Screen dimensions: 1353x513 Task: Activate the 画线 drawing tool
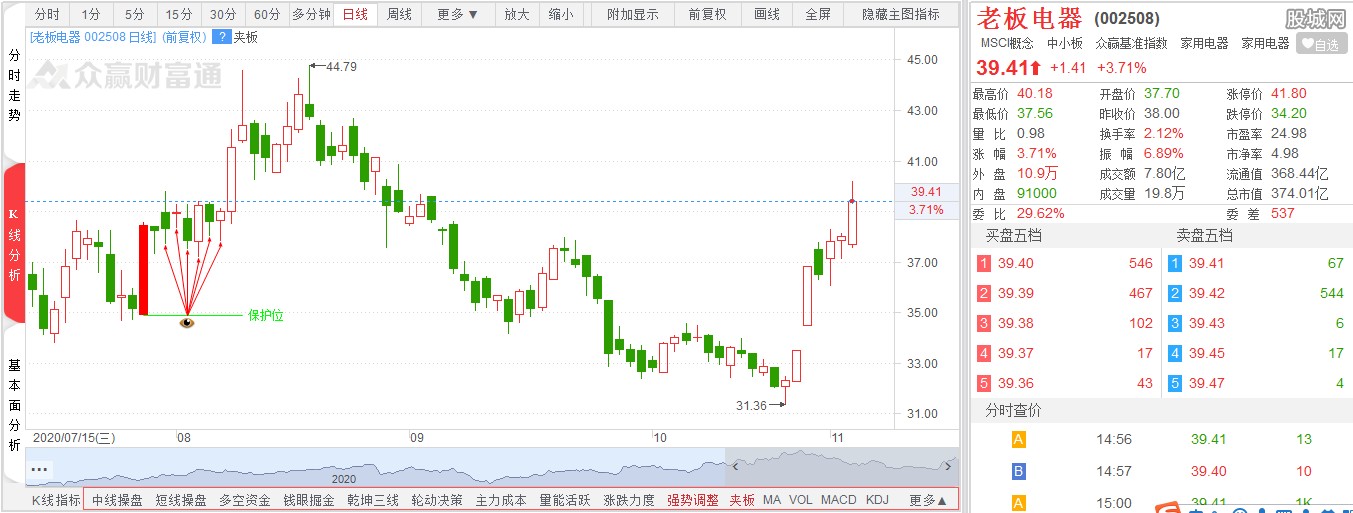click(766, 14)
